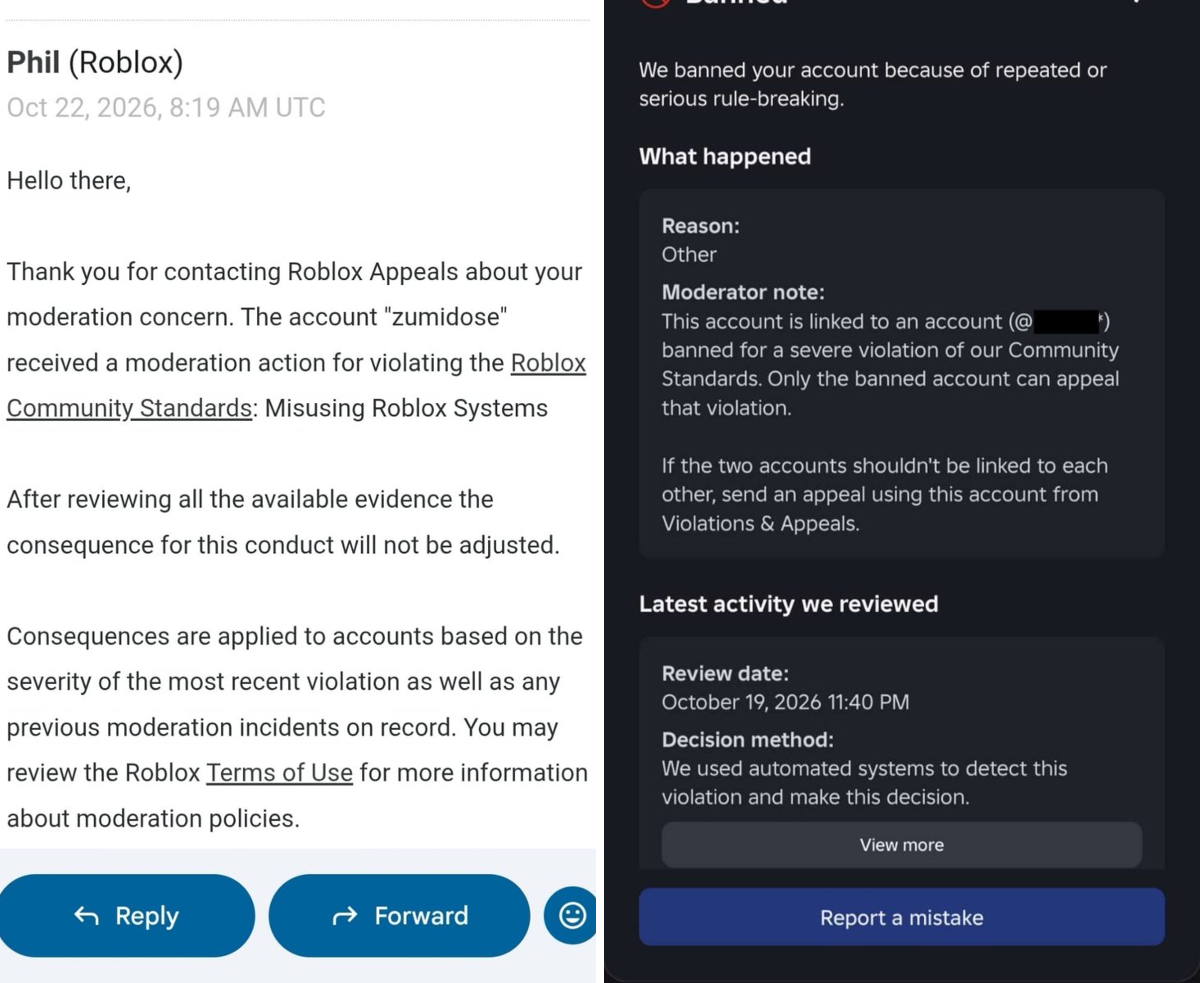
Task: Open the Terms of Use link
Action: [280, 773]
